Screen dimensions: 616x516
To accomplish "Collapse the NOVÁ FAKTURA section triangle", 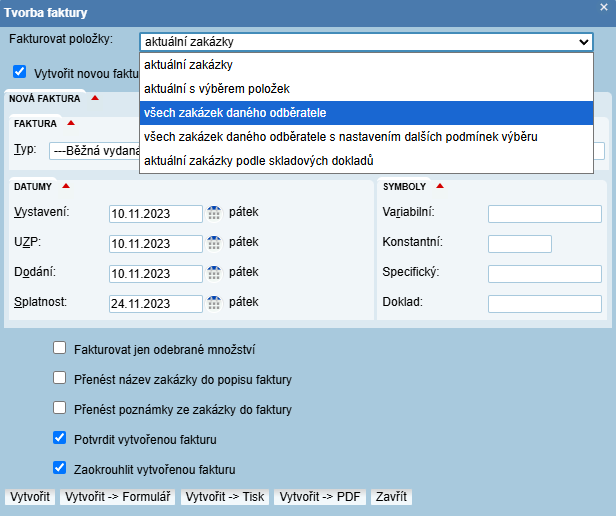I will (95, 98).
